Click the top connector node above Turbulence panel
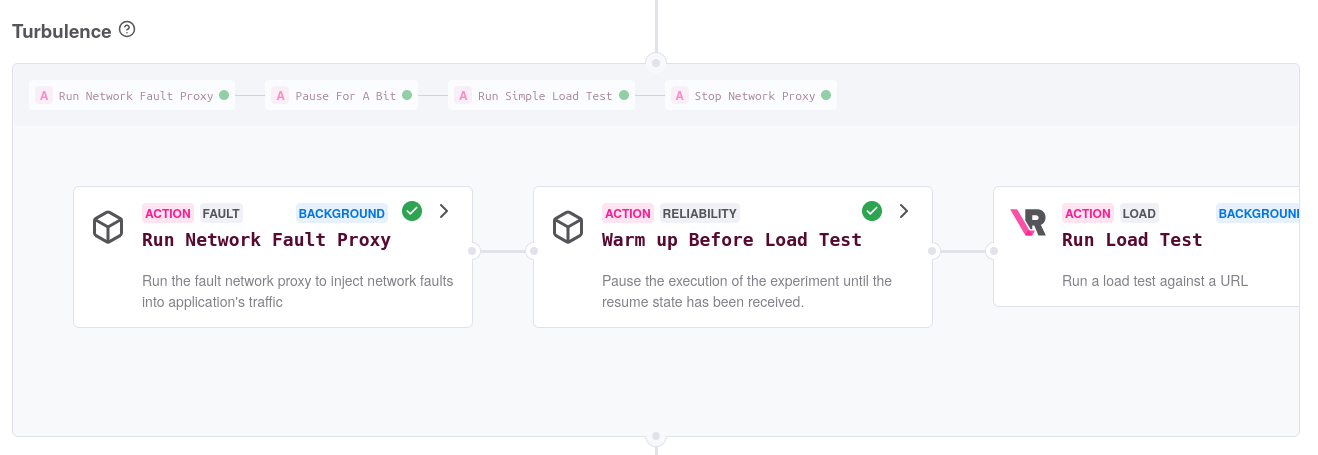This screenshot has height=455, width=1318. 655,62
